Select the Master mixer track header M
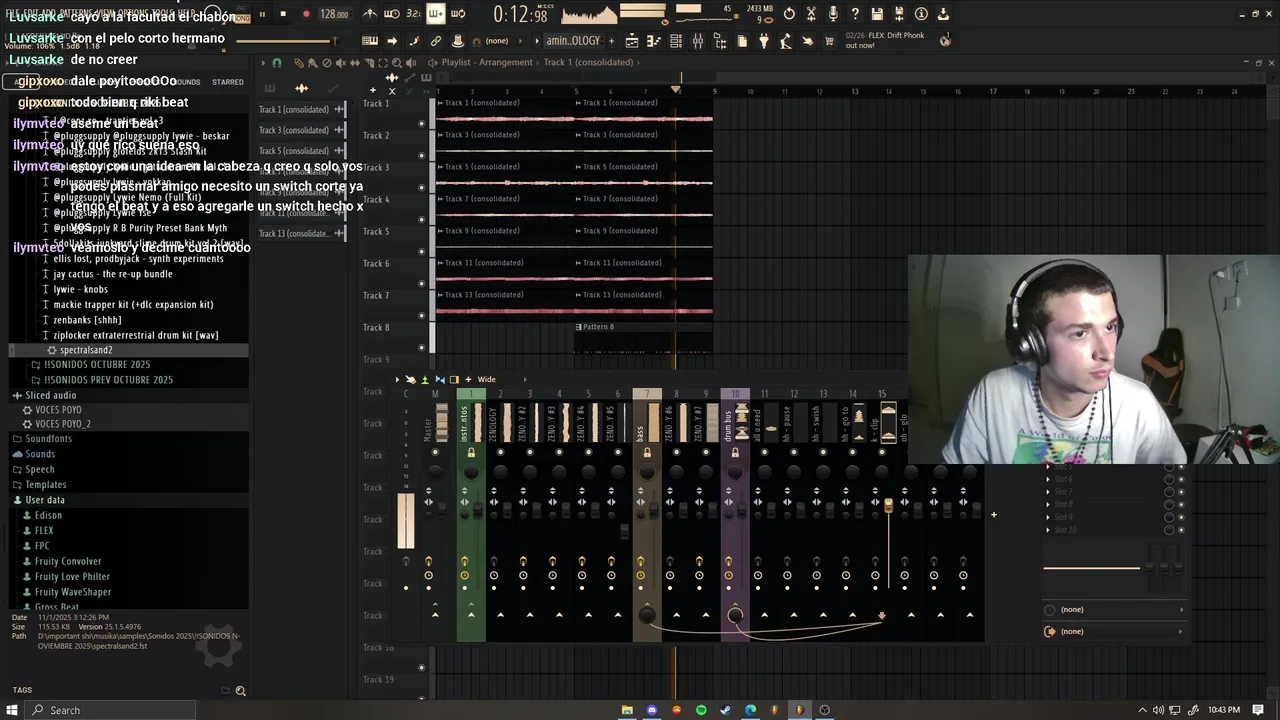Viewport: 1280px width, 720px height. click(x=435, y=394)
